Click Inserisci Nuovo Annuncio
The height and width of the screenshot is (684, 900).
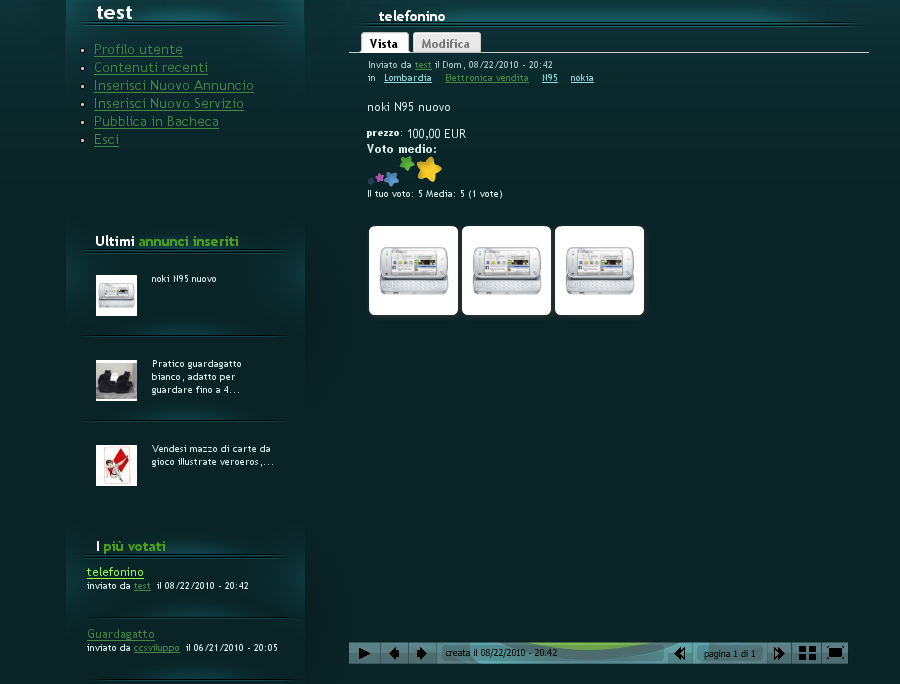click(174, 86)
